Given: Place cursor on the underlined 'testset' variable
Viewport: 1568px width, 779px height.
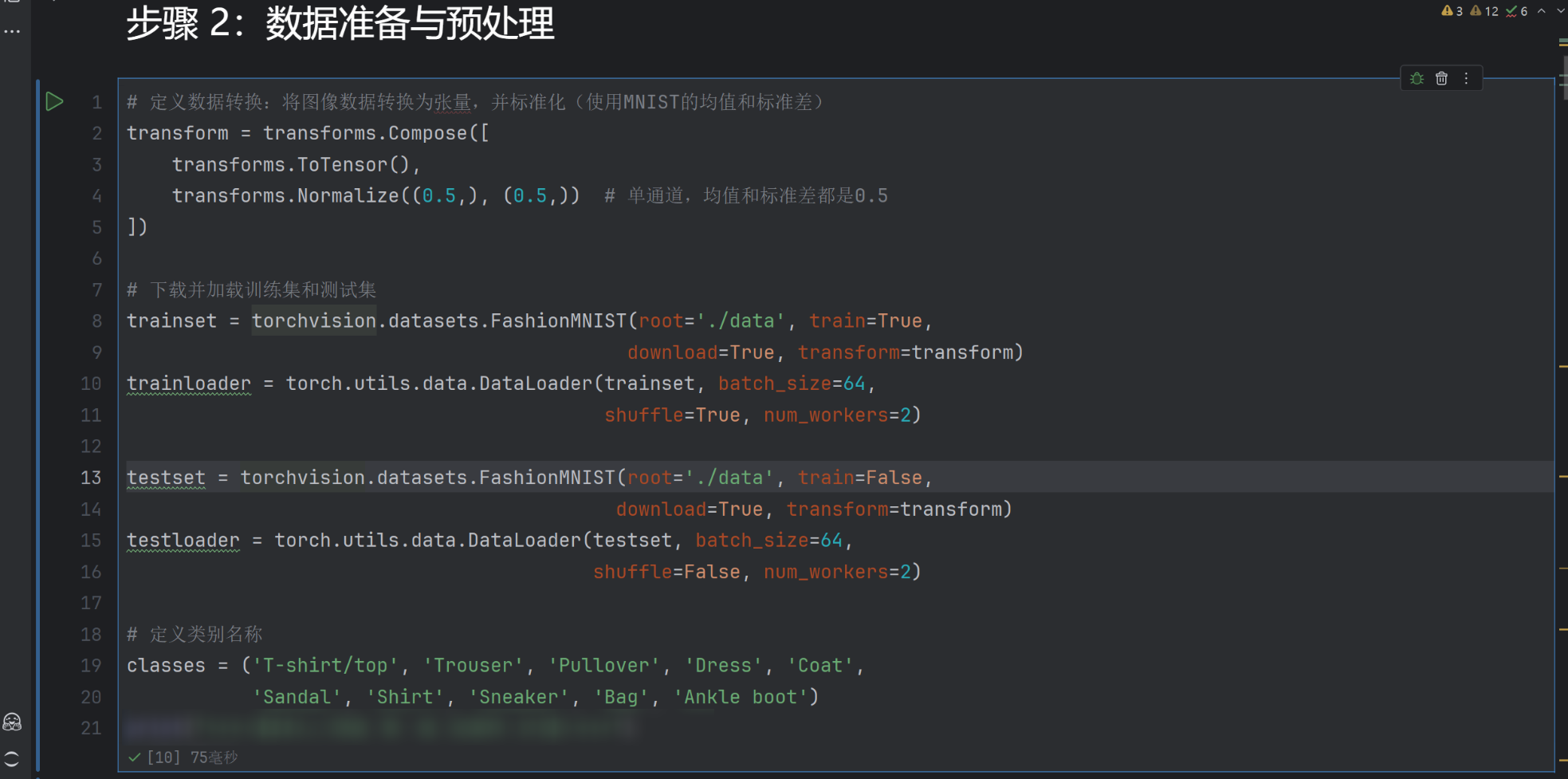Looking at the screenshot, I should coord(165,477).
